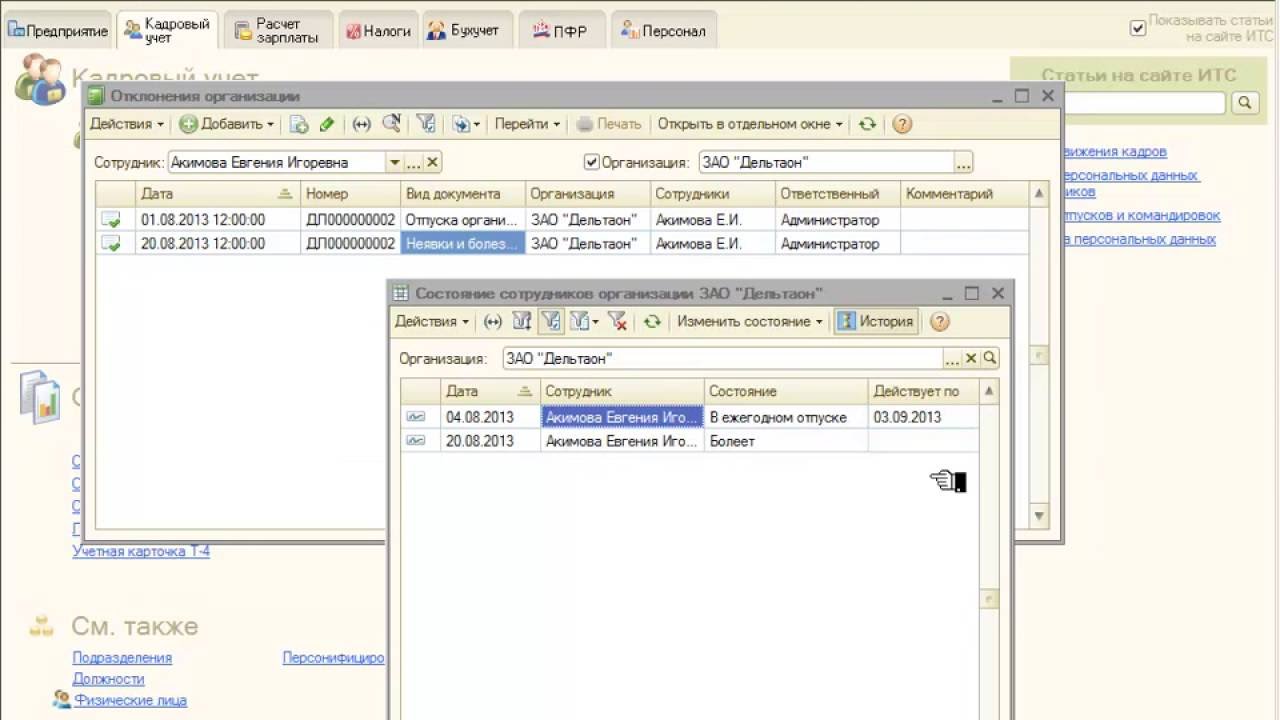Click the date interval (↔) icon in Отклонения организации
The height and width of the screenshot is (720, 1280).
tap(362, 124)
